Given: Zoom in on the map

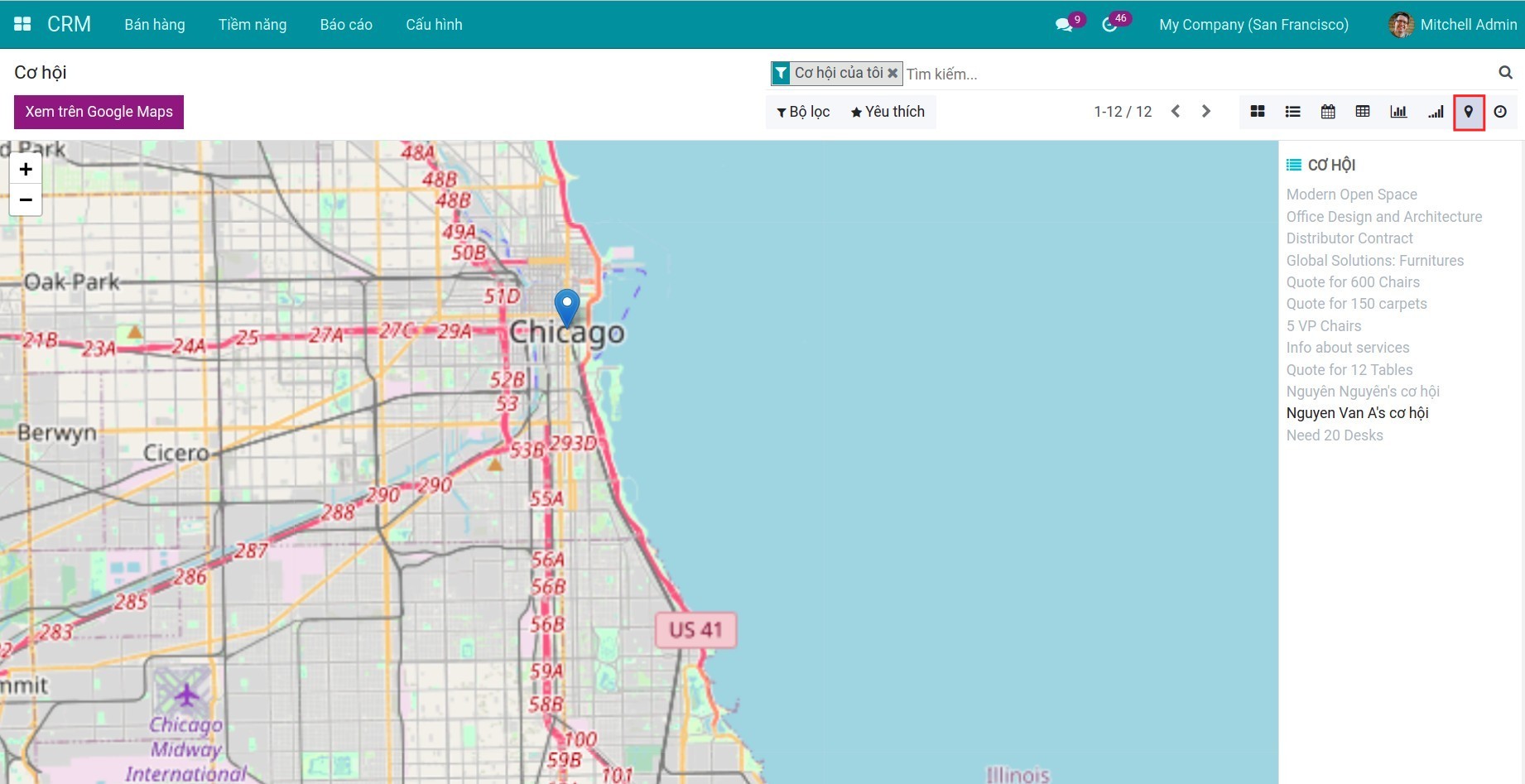Looking at the screenshot, I should 26,169.
